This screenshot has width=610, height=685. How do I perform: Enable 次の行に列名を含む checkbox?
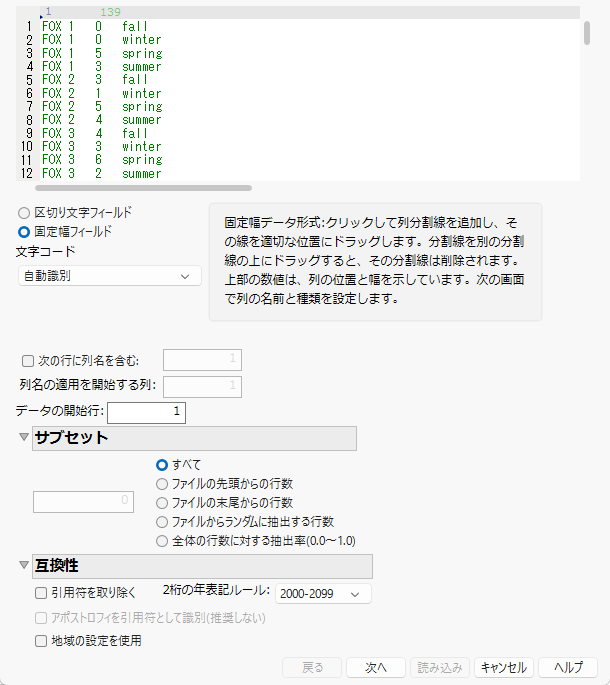[x=28, y=361]
